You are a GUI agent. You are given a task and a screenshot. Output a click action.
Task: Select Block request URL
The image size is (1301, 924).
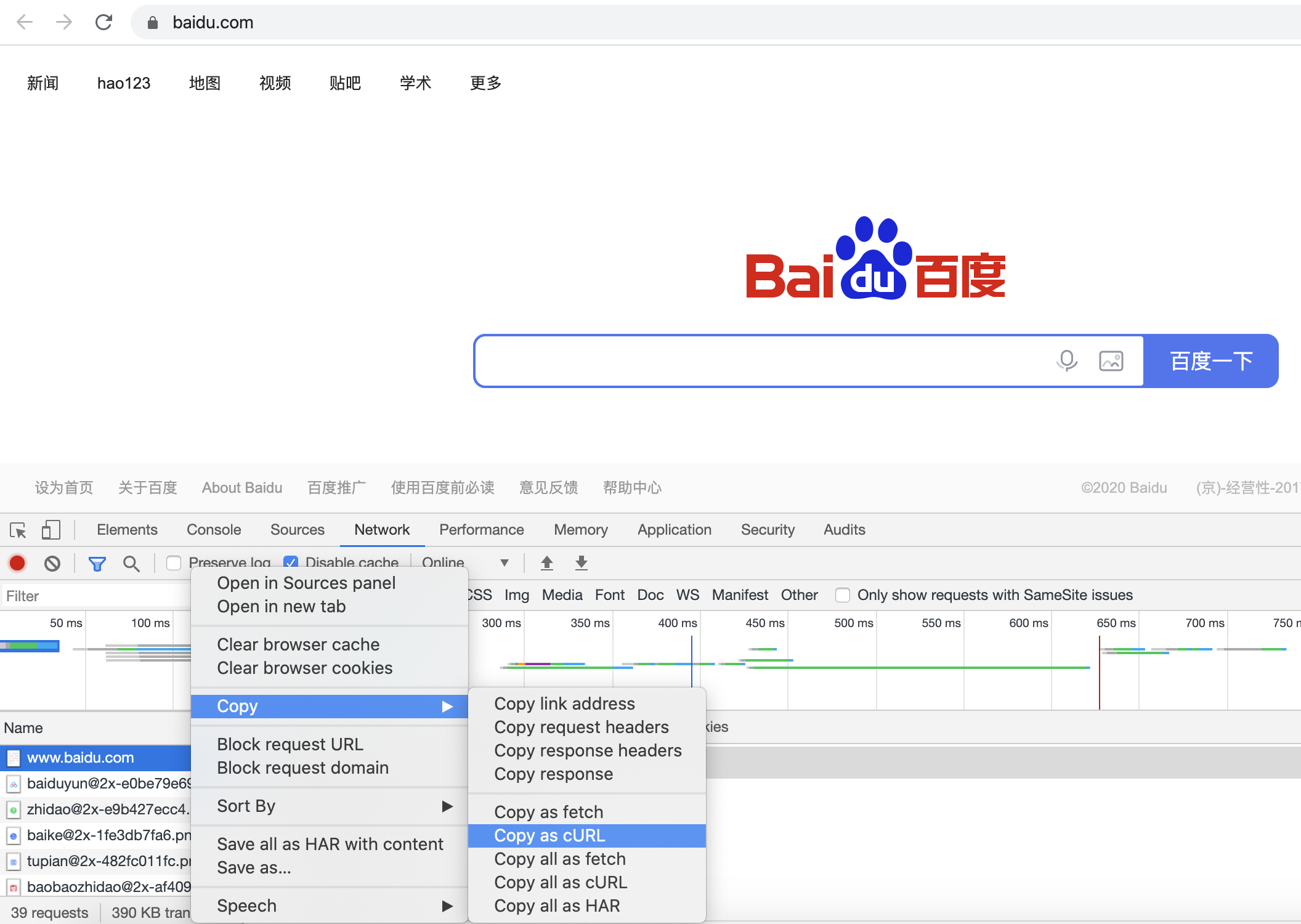330,745
